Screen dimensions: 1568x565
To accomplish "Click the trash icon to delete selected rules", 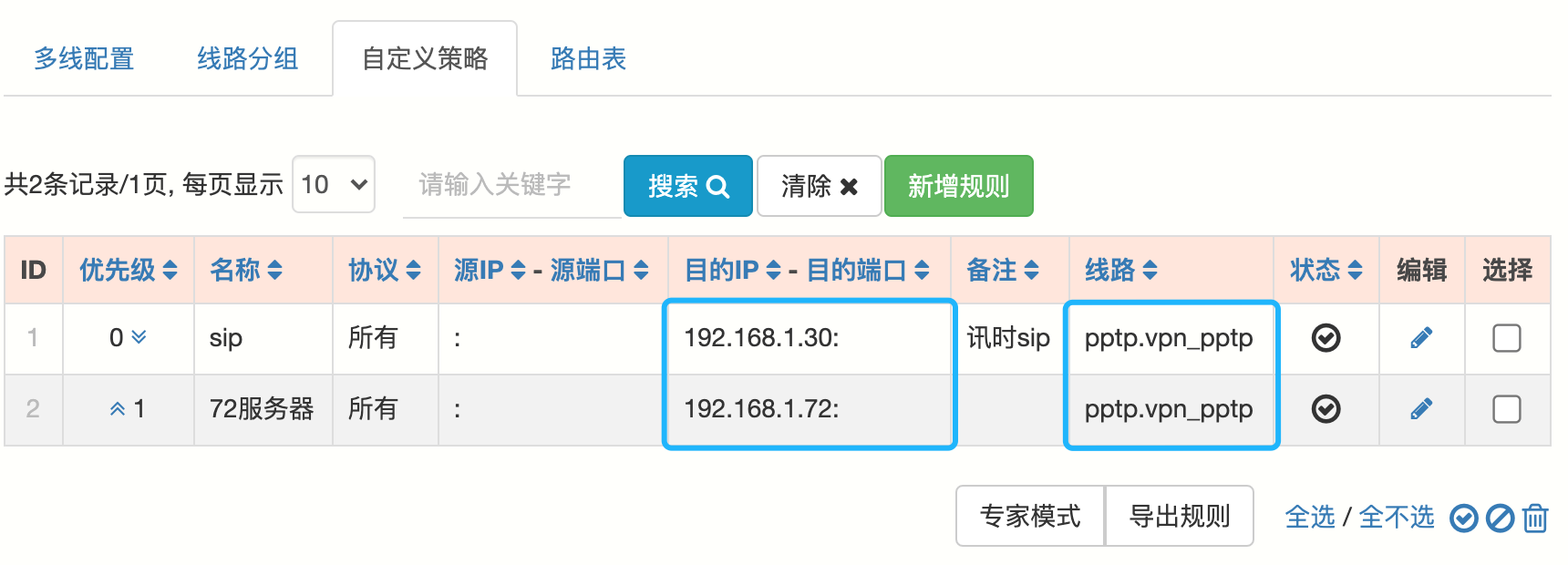I will coord(1535,518).
